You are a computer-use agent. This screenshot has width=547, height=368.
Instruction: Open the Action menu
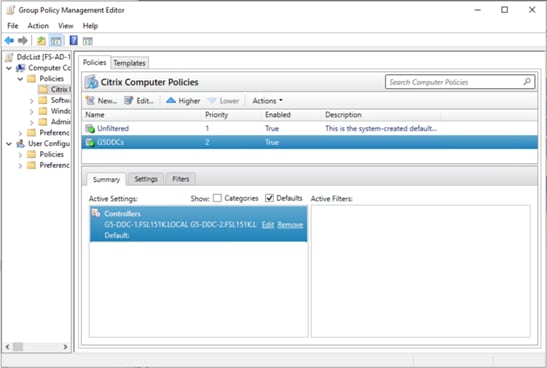[38, 26]
